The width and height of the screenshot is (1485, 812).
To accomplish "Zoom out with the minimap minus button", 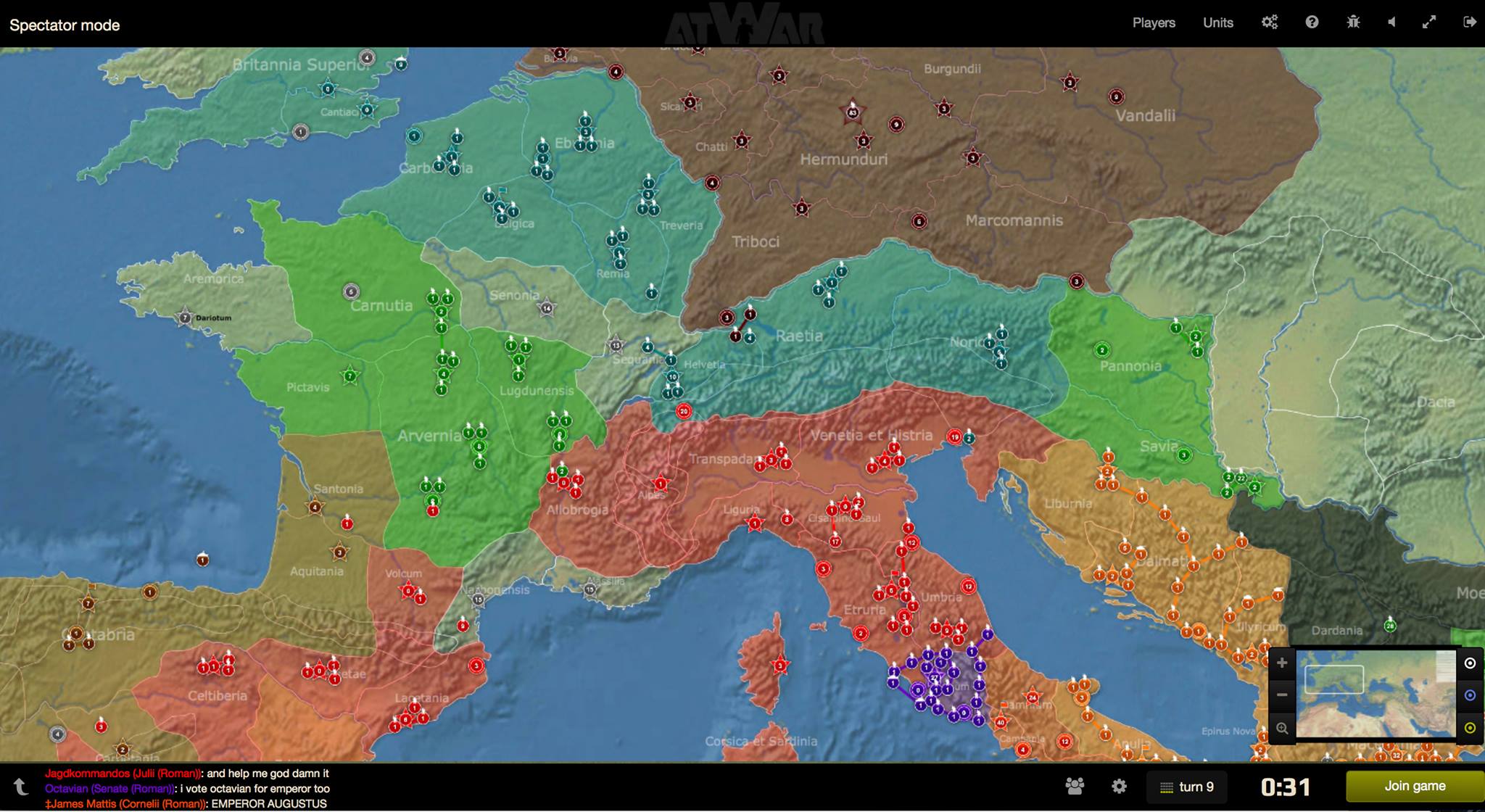I will pos(1282,695).
